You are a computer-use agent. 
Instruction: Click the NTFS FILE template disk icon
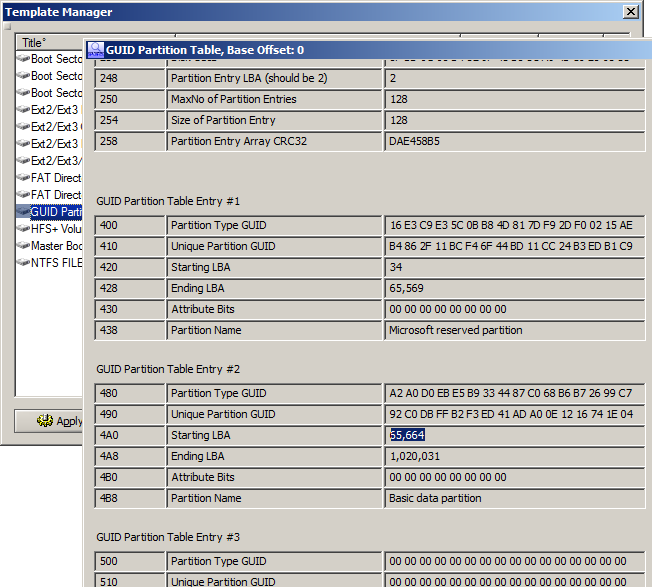(23, 263)
